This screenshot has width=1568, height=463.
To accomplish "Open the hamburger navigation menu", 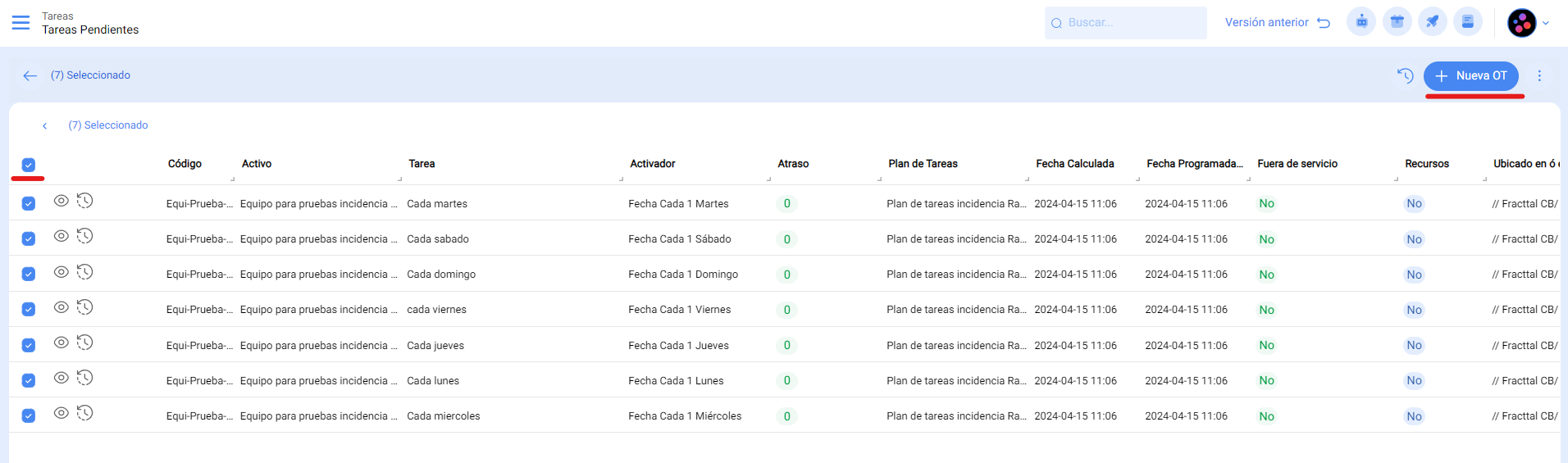I will (21, 23).
